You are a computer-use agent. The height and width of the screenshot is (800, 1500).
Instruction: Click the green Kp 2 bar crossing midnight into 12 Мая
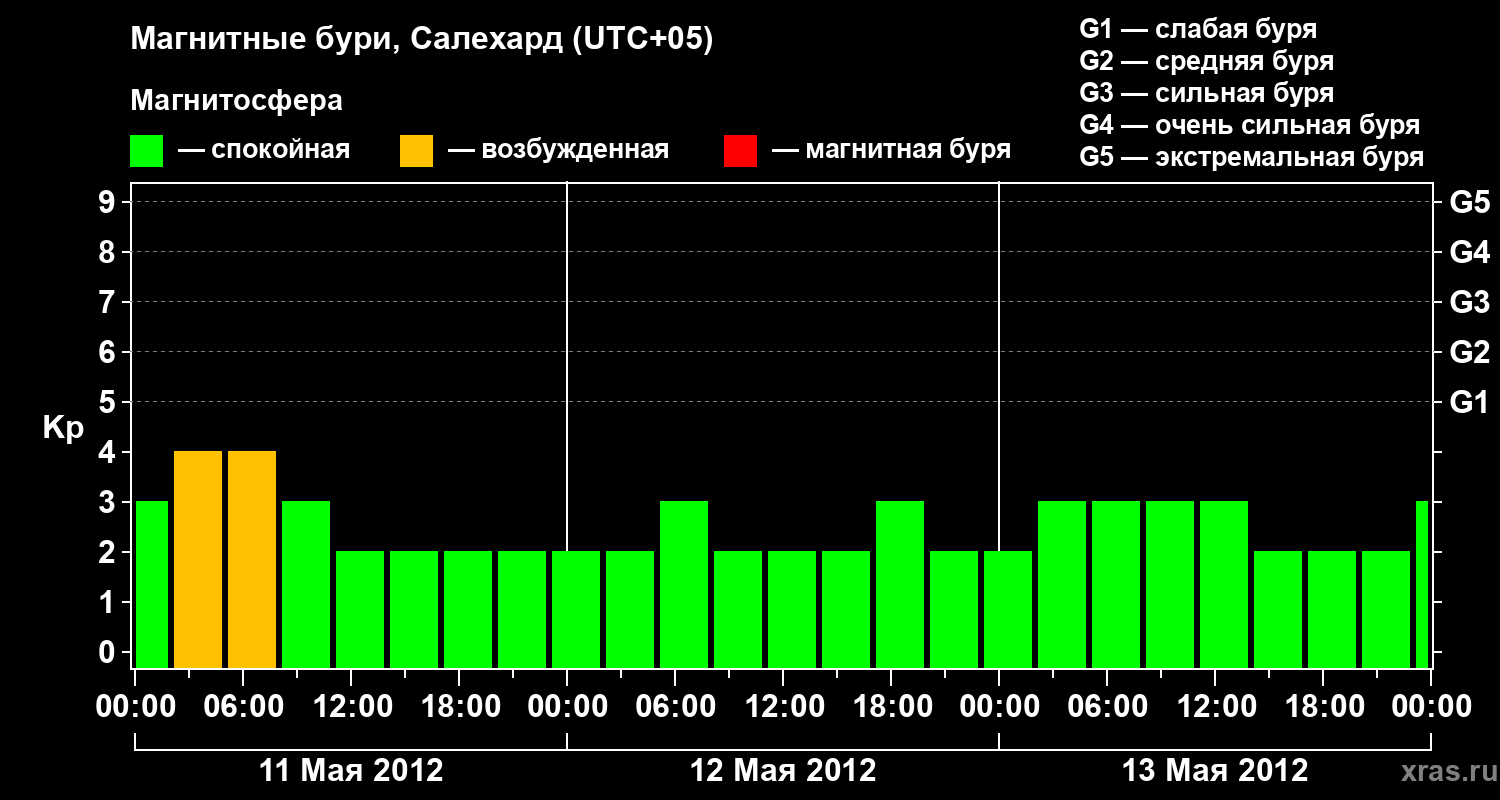(576, 610)
